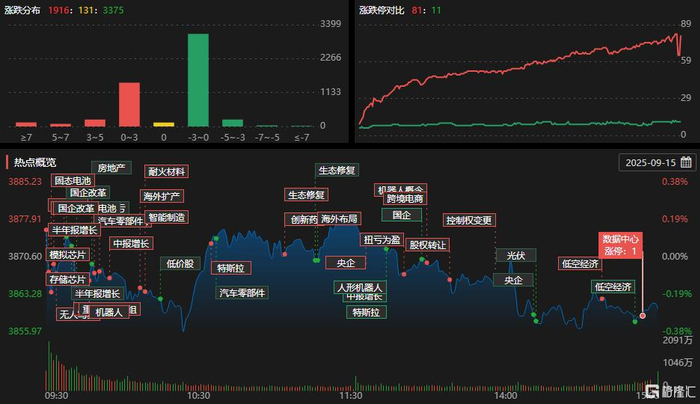Click the 特斯拉 red label near 10:30
The image size is (700, 404).
tap(231, 268)
